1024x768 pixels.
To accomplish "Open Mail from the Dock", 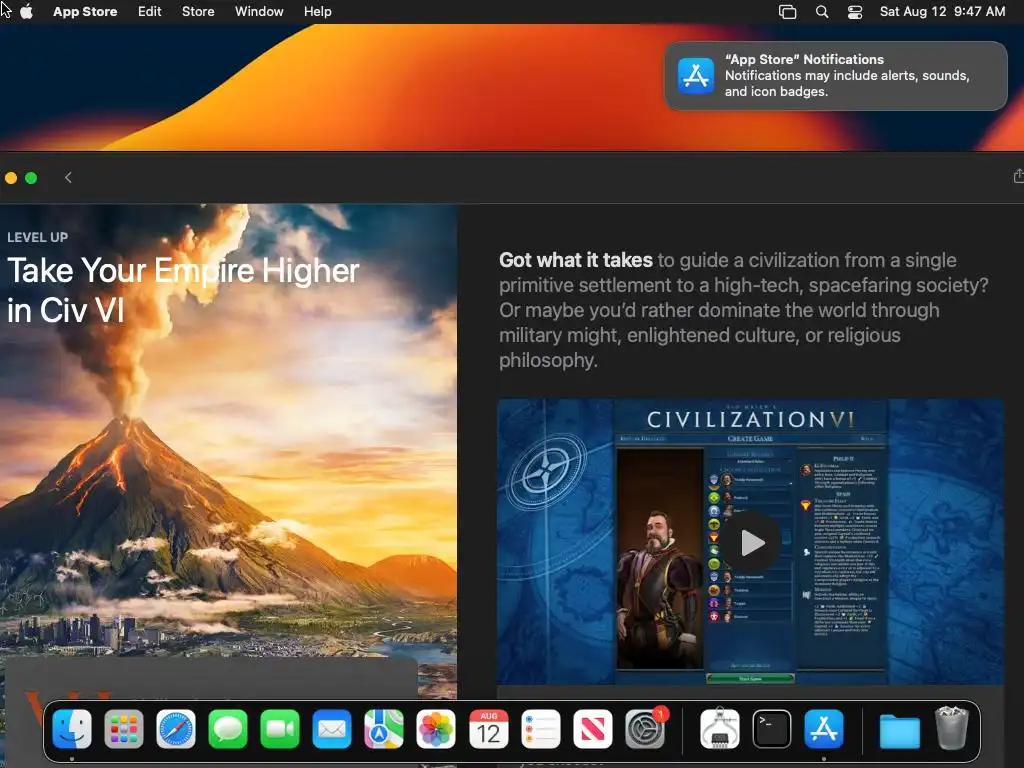I will click(x=332, y=729).
